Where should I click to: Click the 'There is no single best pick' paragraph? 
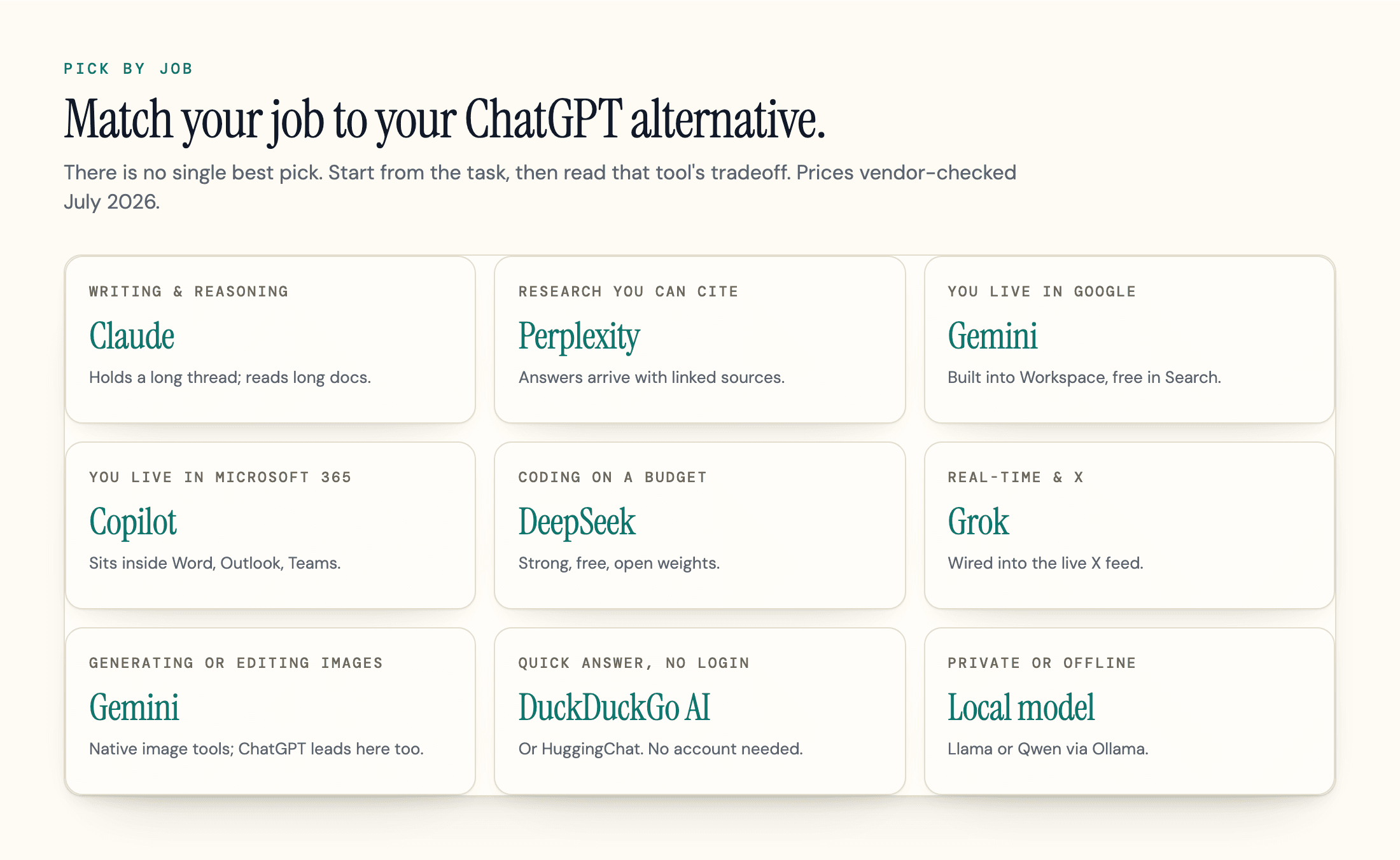(x=540, y=187)
